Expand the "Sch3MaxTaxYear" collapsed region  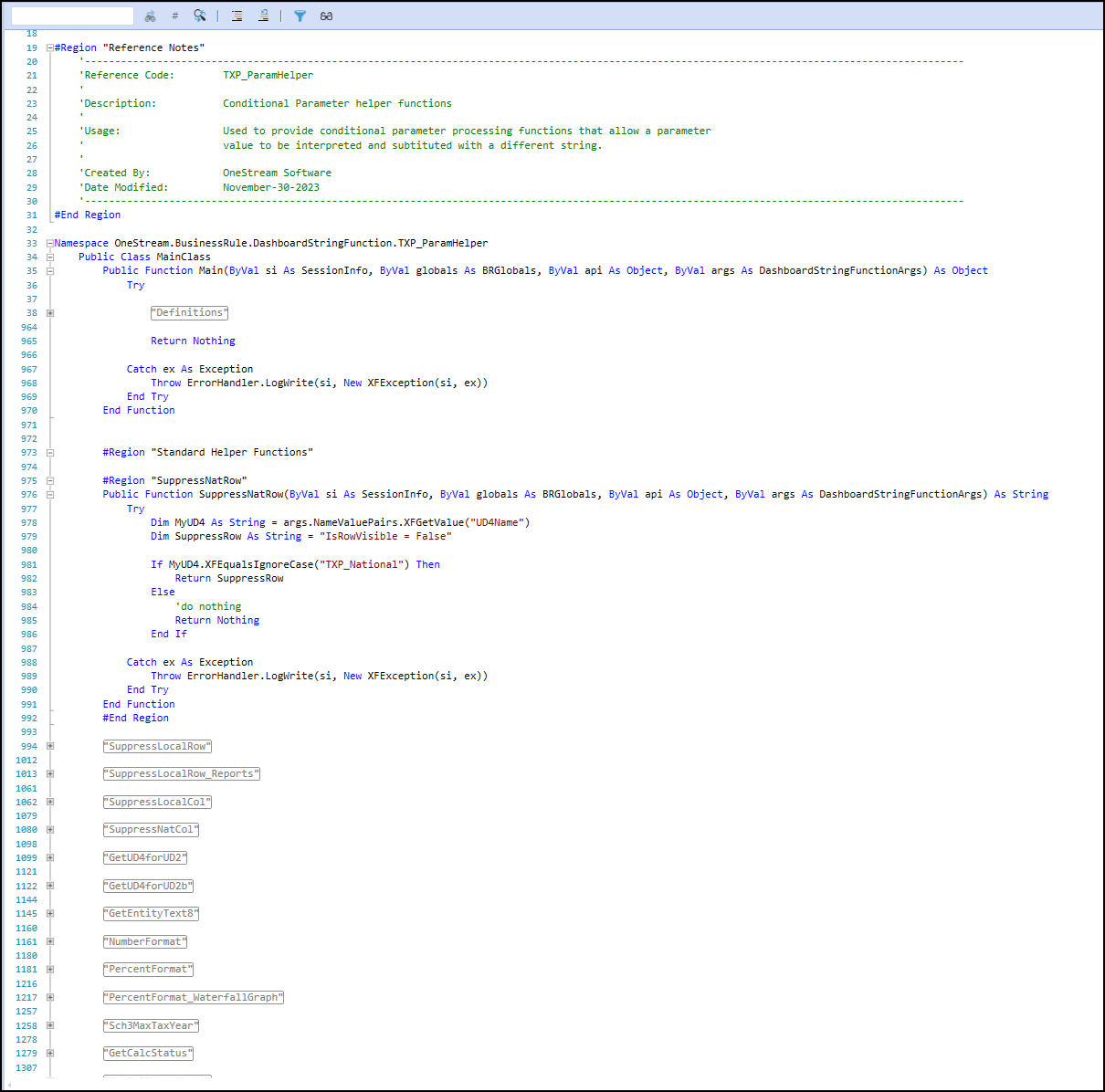[x=49, y=1025]
